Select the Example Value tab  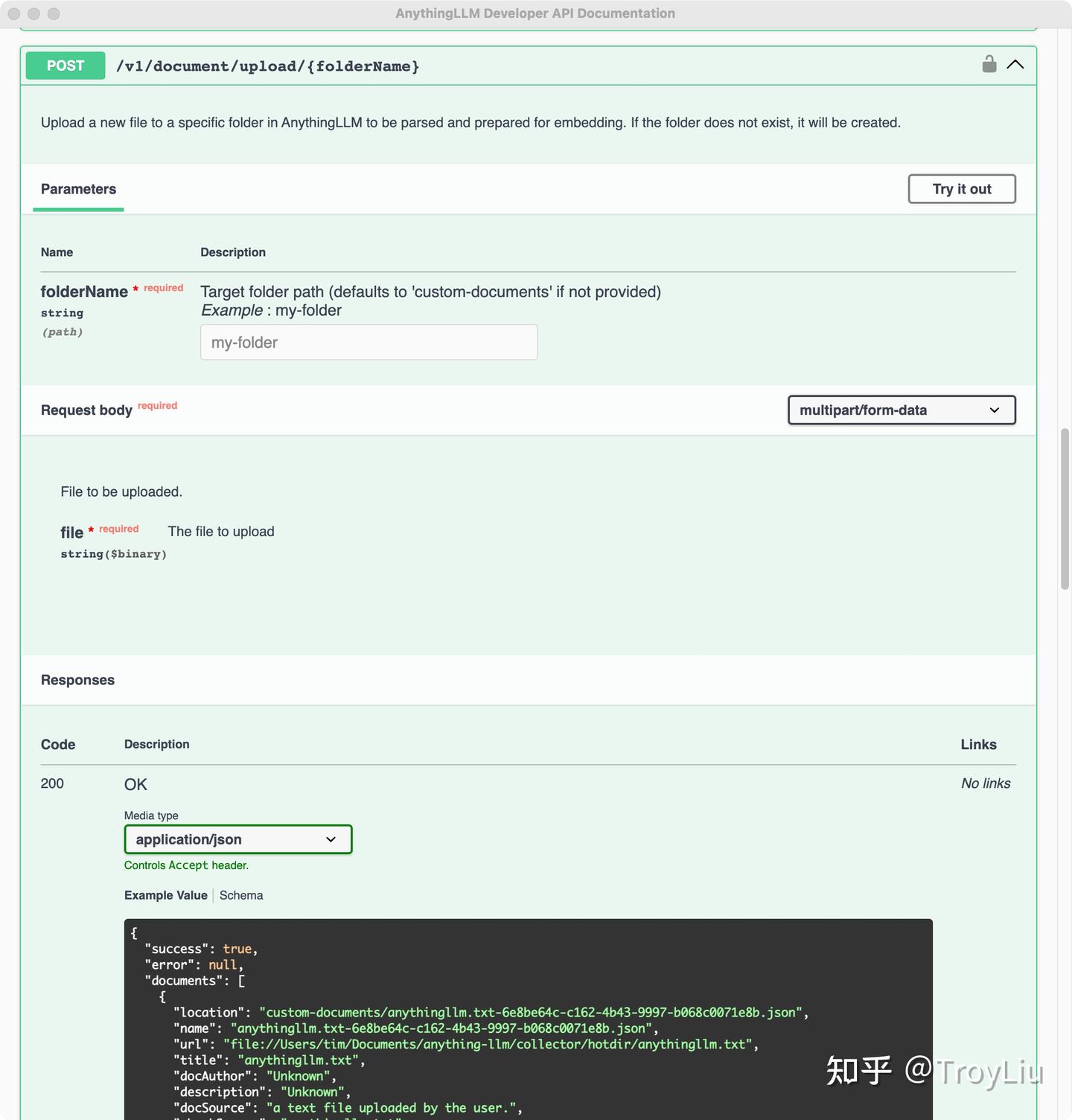(x=166, y=895)
